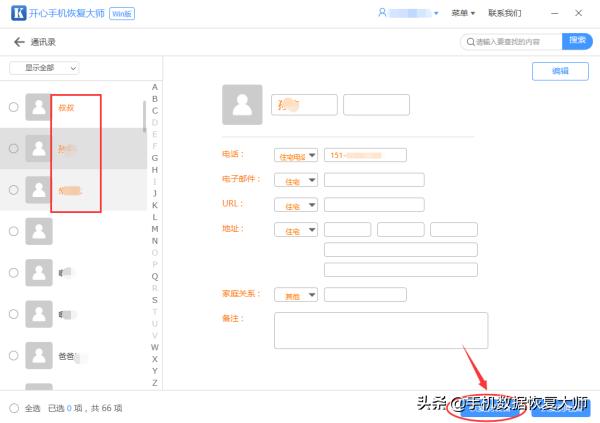Select the 爸爸 contact avatar
Screen dimensions: 600x423
click(x=39, y=355)
